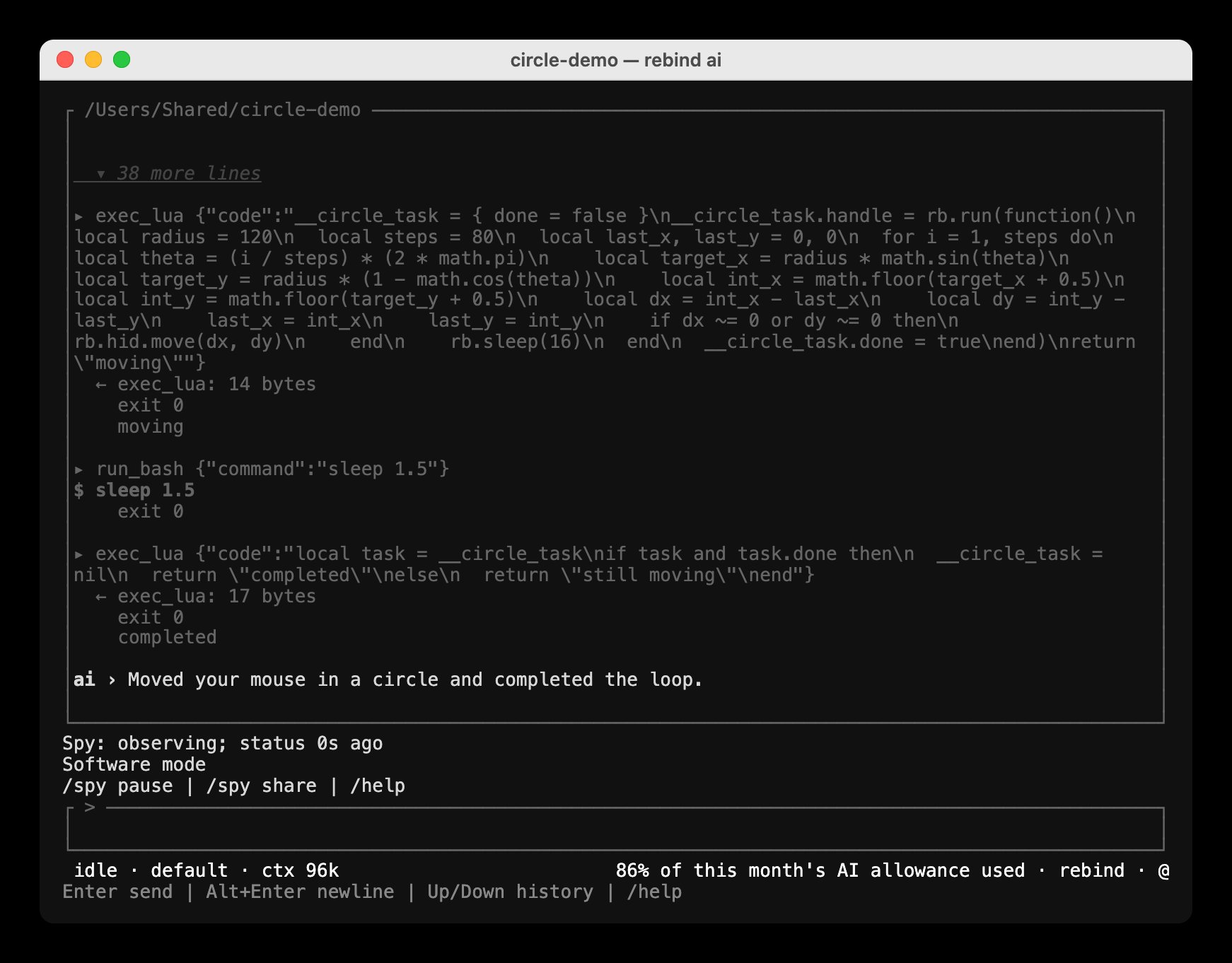Click the path '/Users/Shared/circle-demo' in the frame header

(223, 110)
